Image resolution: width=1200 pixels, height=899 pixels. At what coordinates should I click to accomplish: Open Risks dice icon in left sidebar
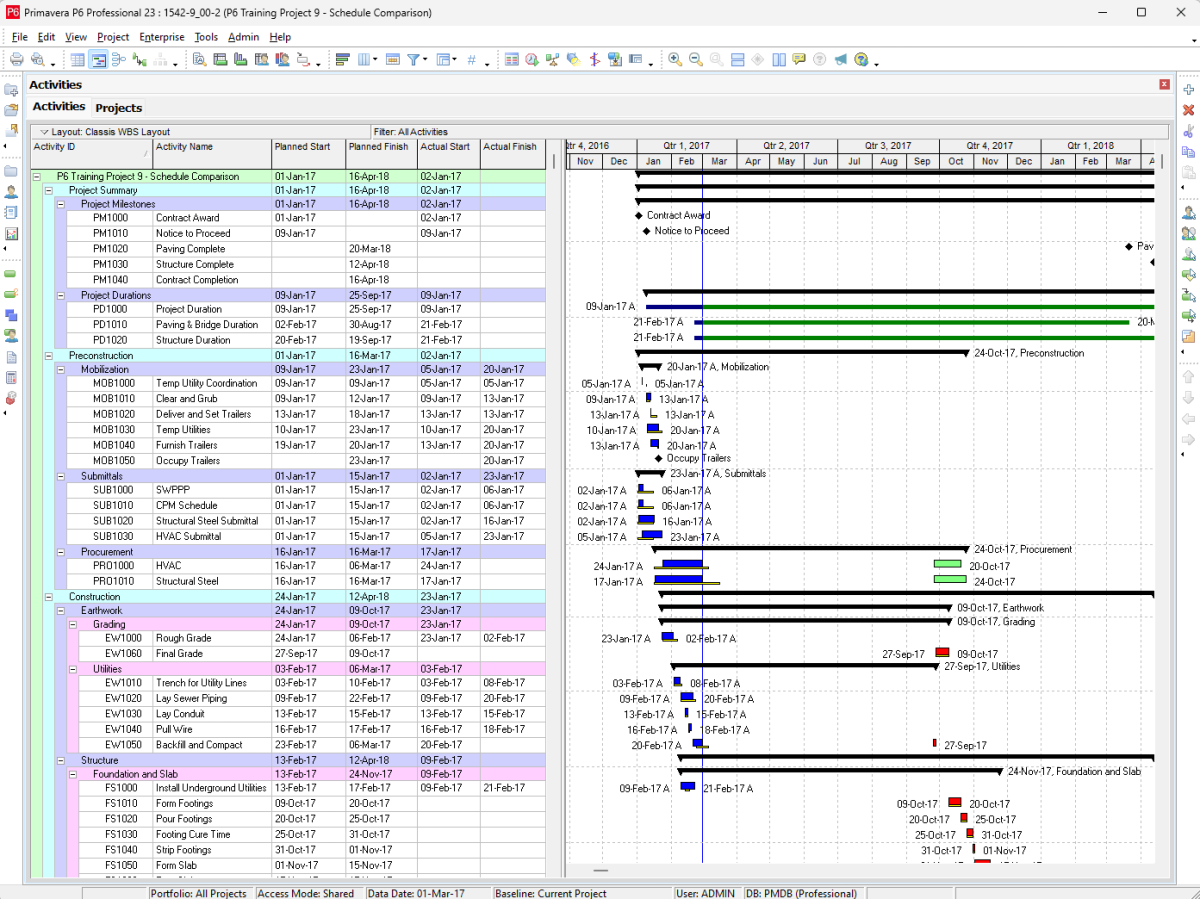[x=11, y=398]
